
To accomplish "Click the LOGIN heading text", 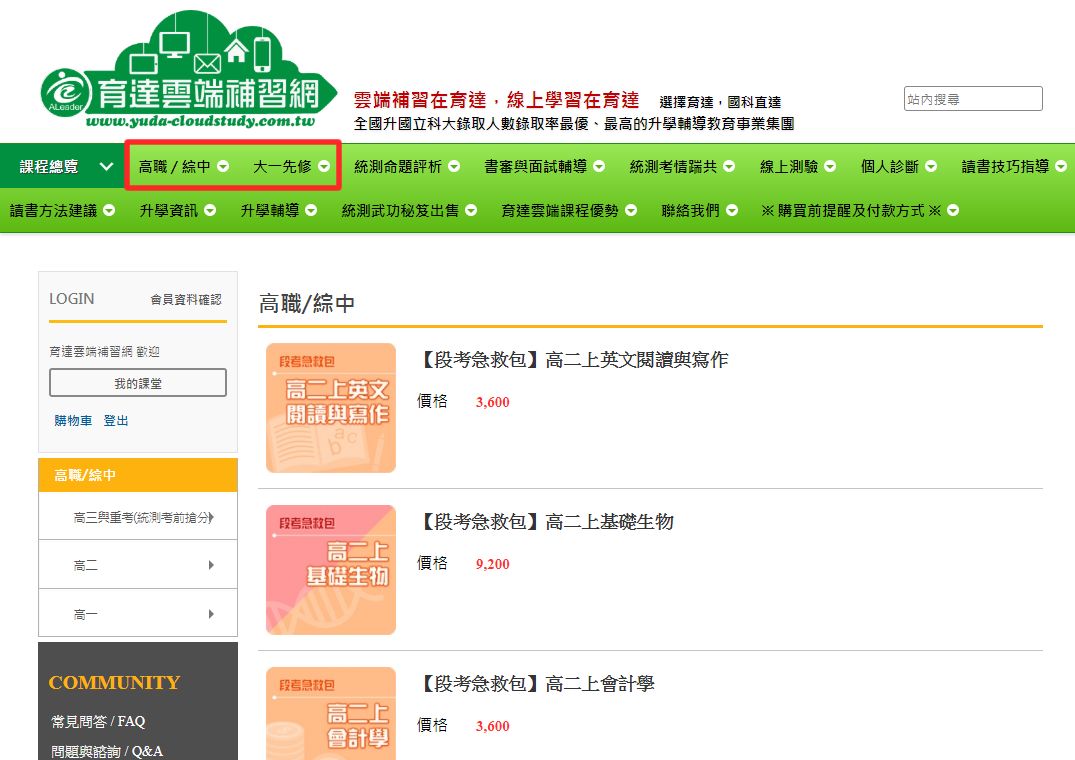I will (72, 299).
